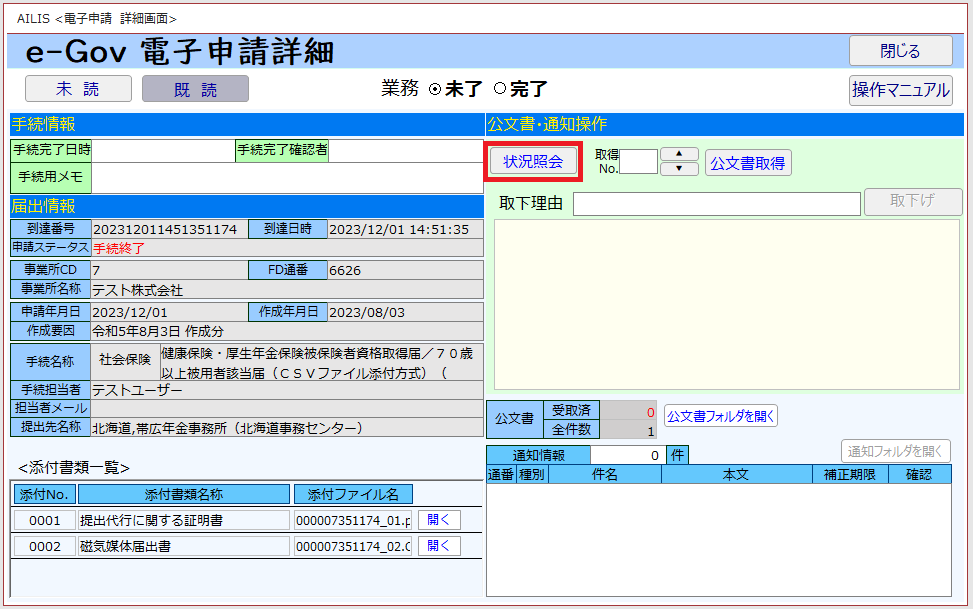
Task: Click the 添付ファイル名 column header
Action: (353, 494)
